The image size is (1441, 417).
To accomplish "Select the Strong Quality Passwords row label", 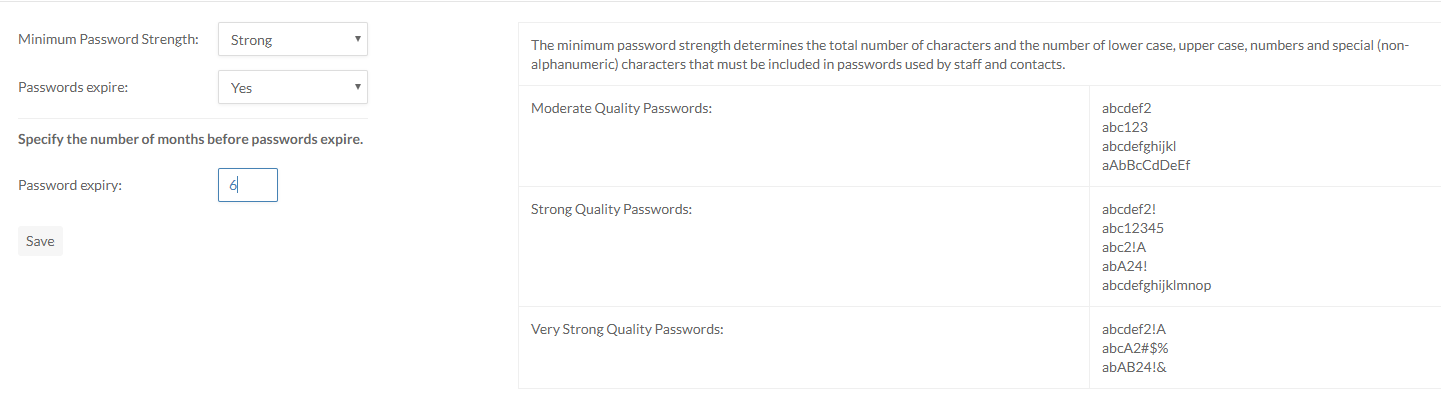I will pyautogui.click(x=611, y=210).
